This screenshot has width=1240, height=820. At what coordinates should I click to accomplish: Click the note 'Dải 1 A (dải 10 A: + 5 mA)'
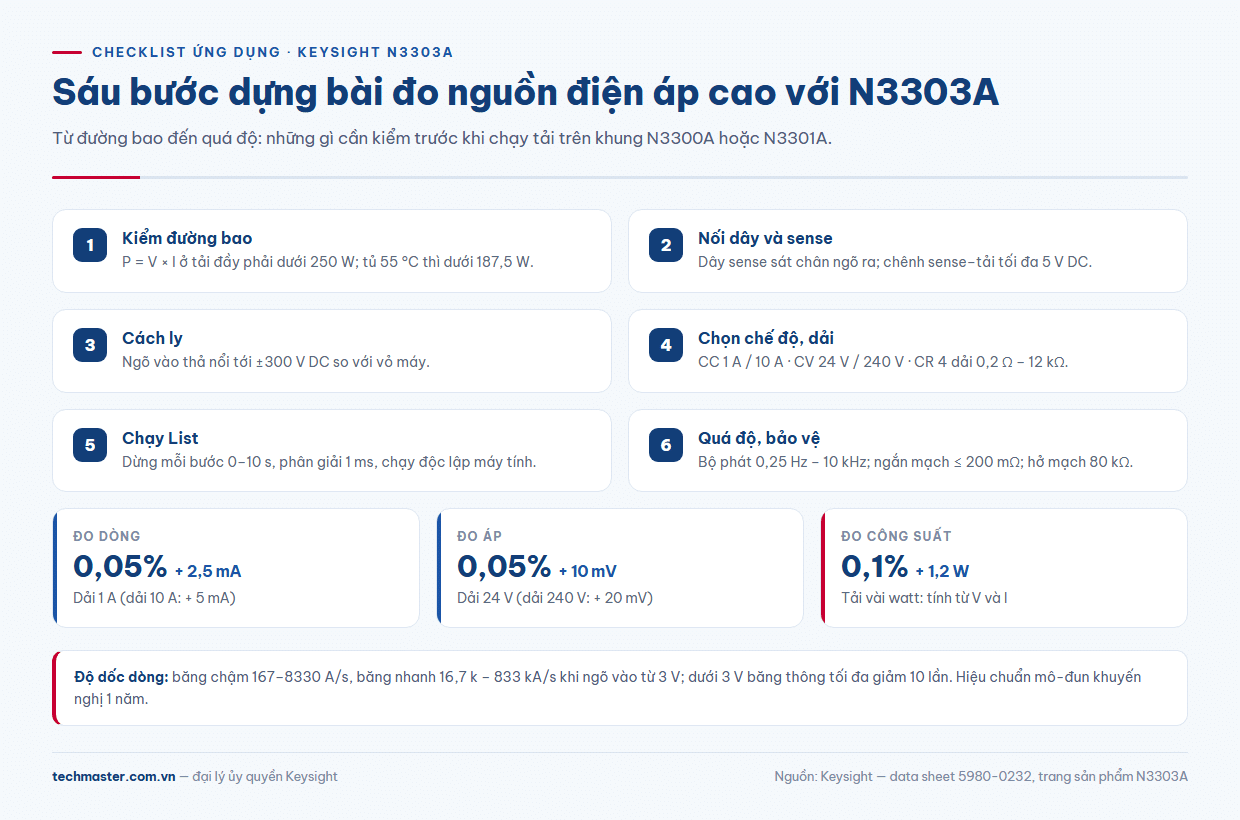154,598
